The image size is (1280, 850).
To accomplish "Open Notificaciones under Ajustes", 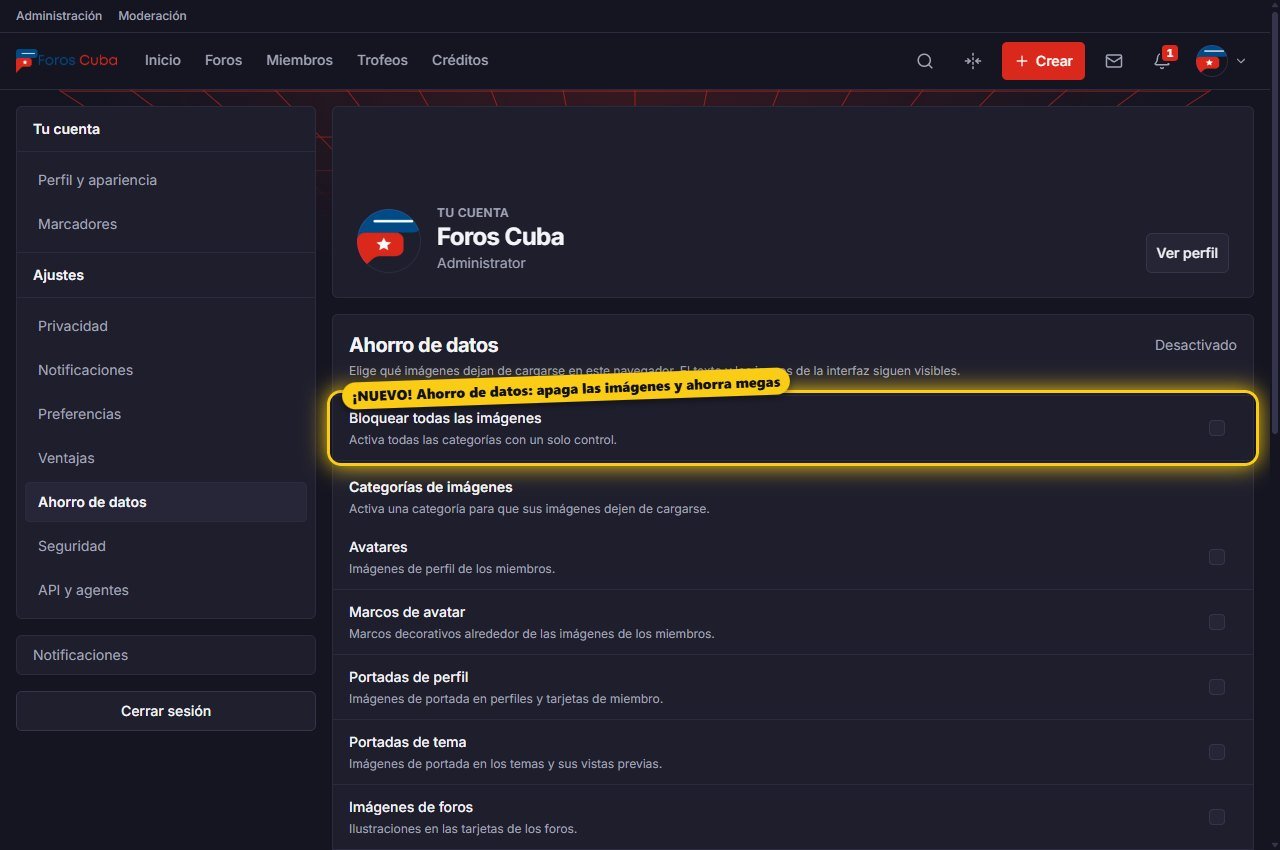I will coord(166,370).
